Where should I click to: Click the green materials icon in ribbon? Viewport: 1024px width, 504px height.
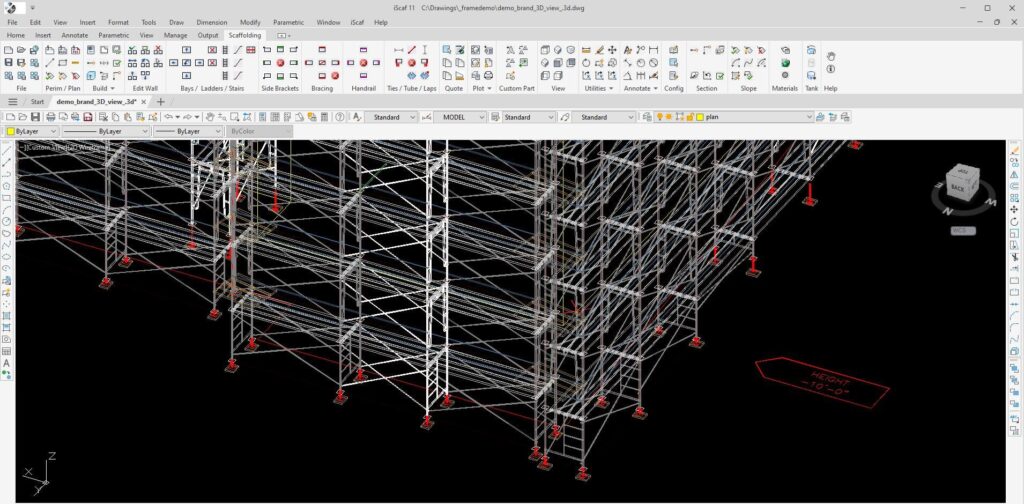[x=785, y=62]
